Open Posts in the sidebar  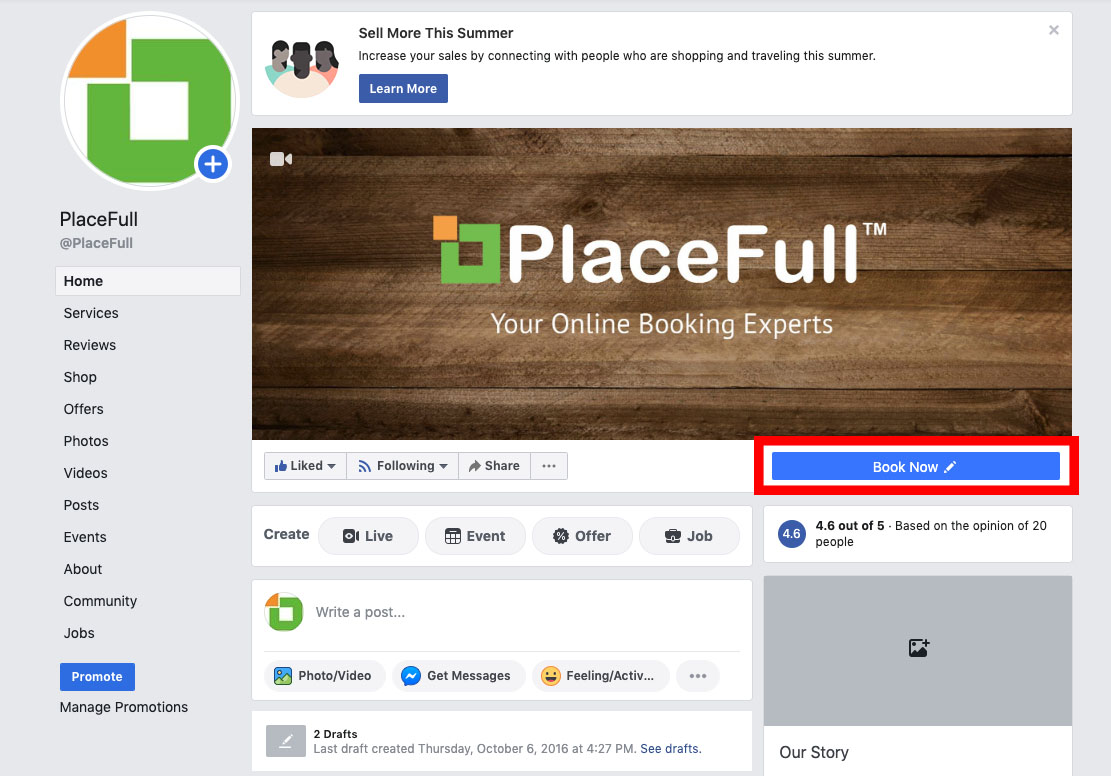pyautogui.click(x=81, y=505)
